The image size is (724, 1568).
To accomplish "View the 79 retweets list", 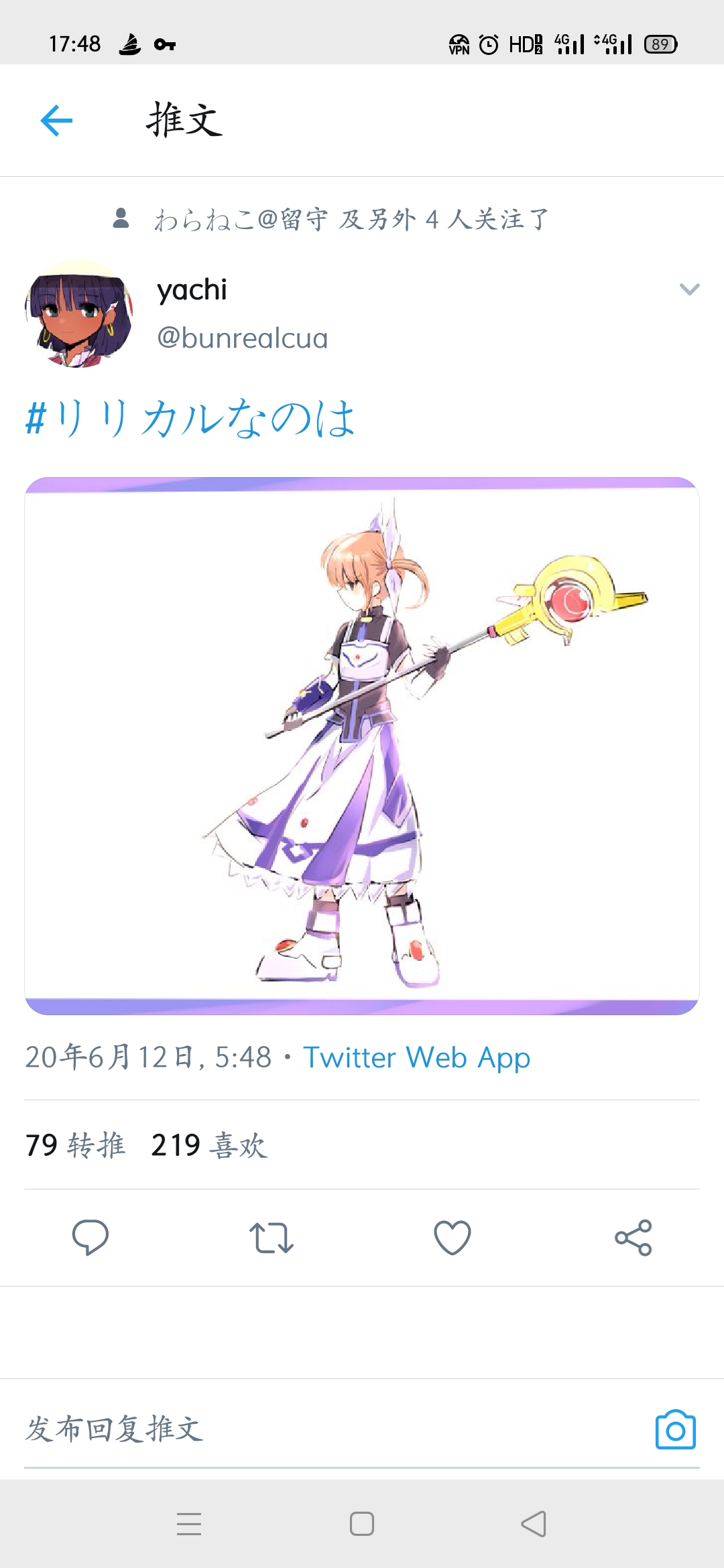I will 75,1145.
